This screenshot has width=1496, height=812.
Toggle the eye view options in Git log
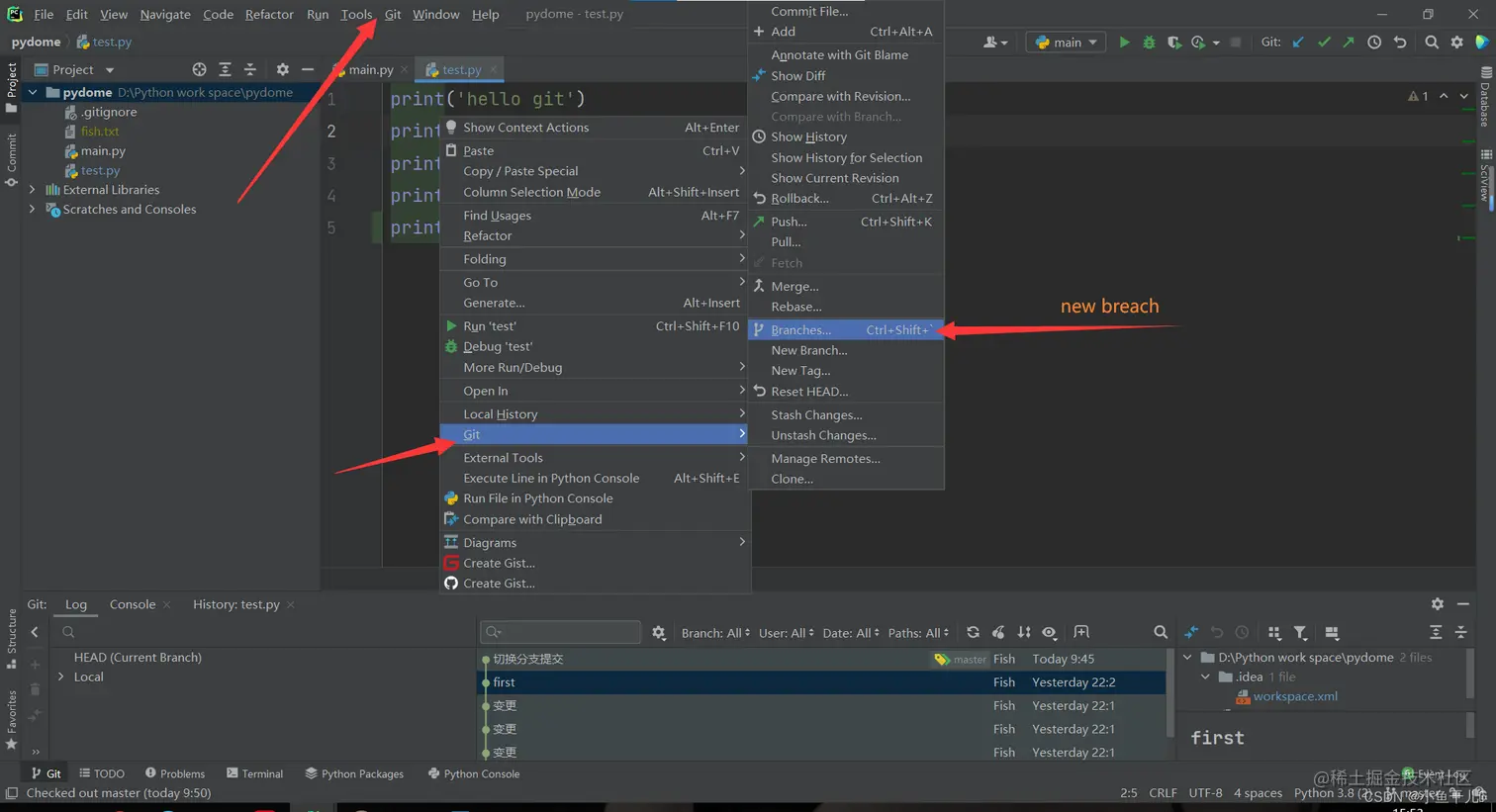tap(1050, 632)
